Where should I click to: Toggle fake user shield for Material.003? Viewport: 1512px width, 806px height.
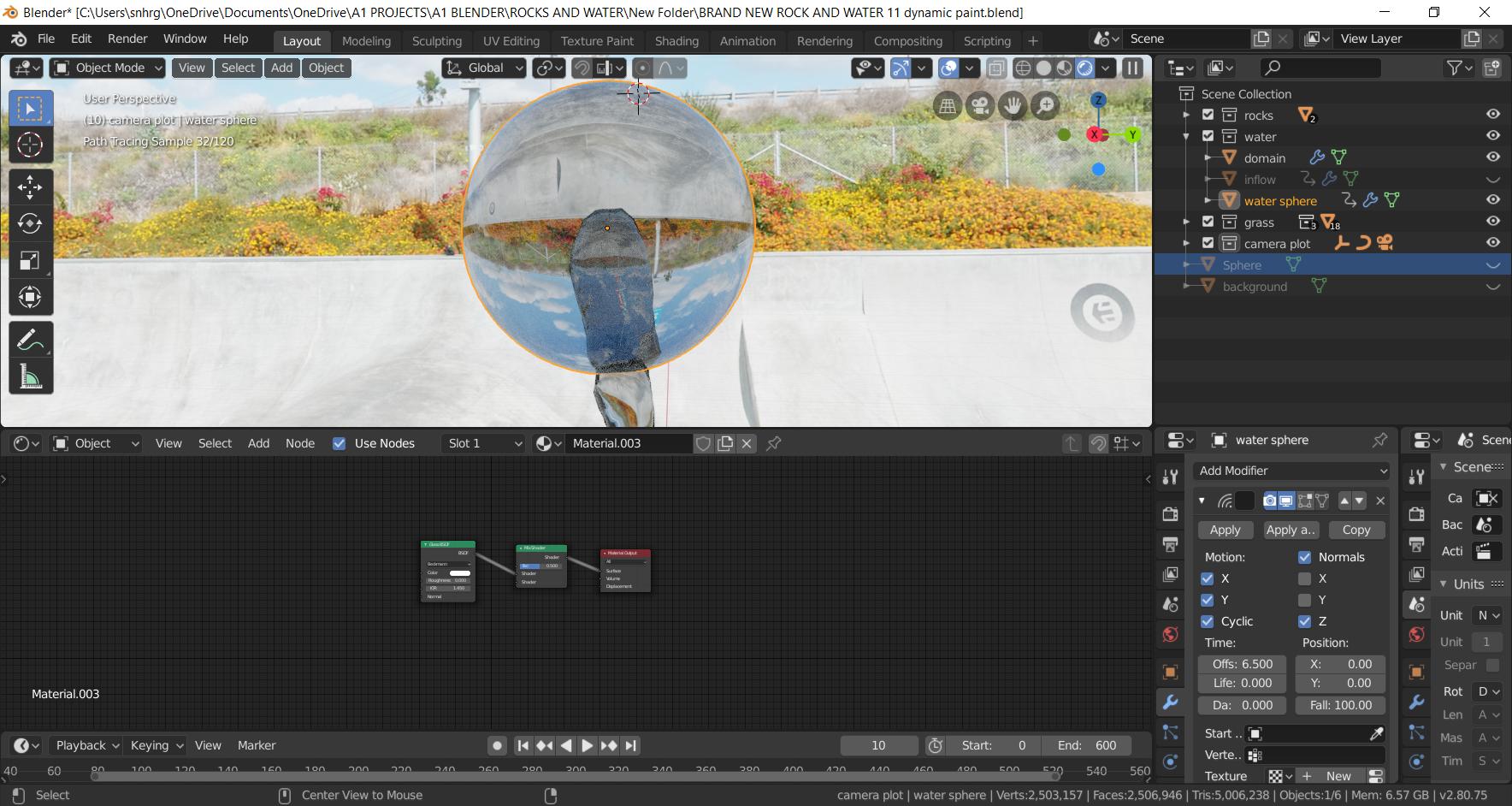tap(703, 443)
